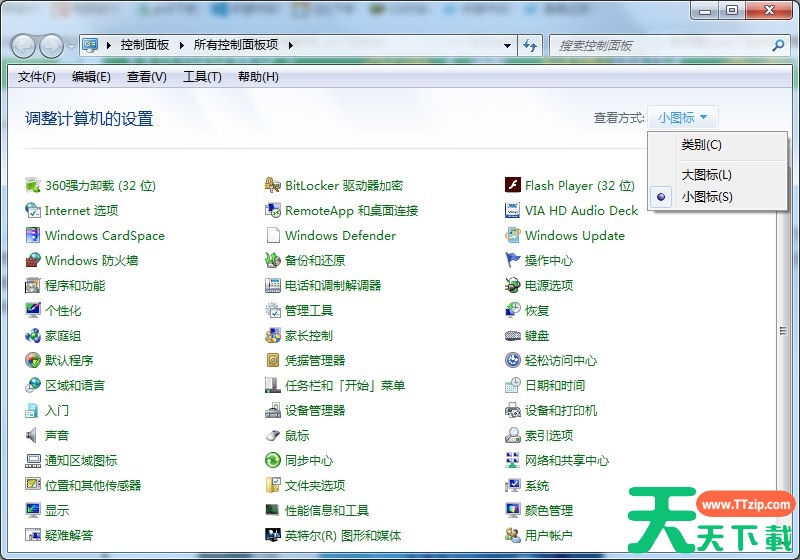
Task: Click the 声音 speaker icon
Action: tap(33, 436)
